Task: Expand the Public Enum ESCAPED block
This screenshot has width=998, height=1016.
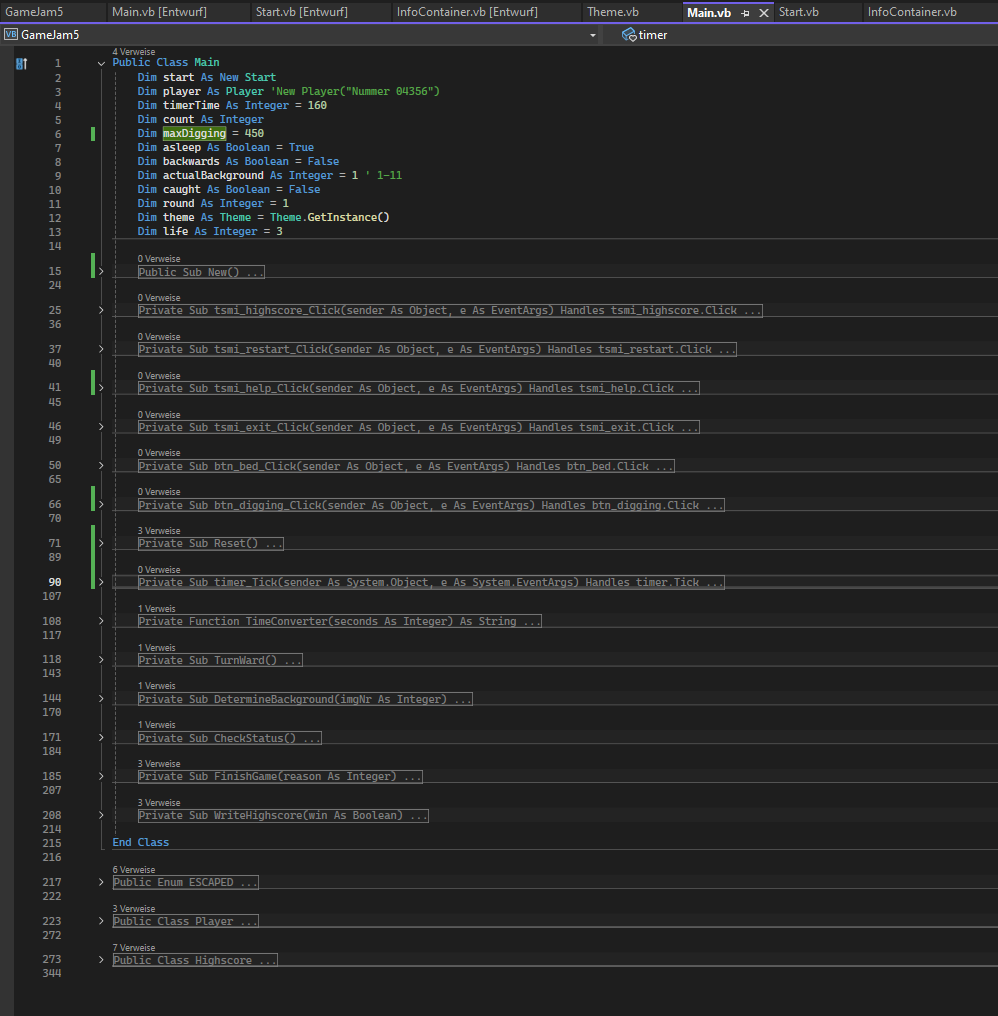Action: (x=101, y=882)
